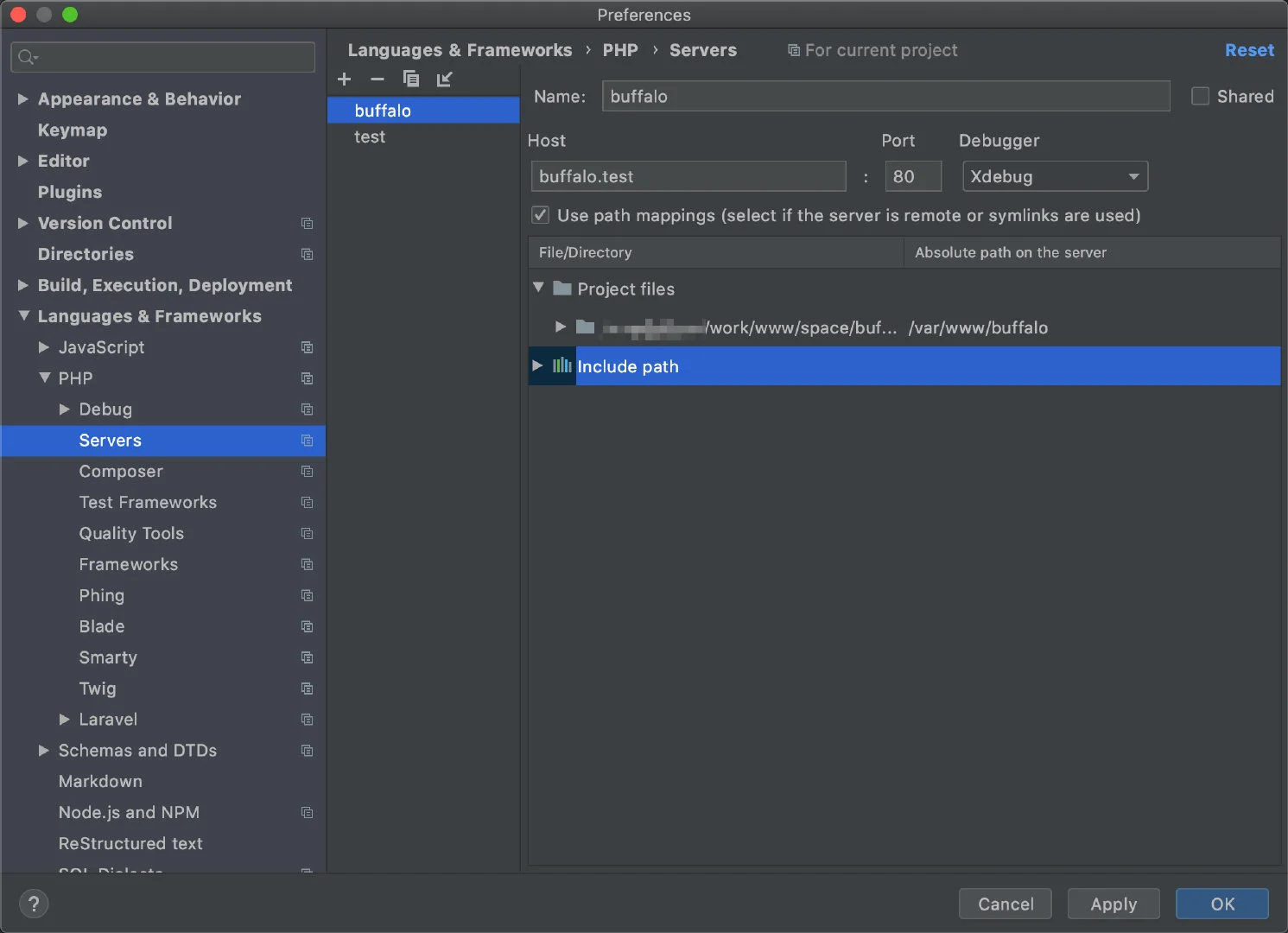This screenshot has height=933, width=1288.
Task: Select the test server in list
Action: [370, 136]
